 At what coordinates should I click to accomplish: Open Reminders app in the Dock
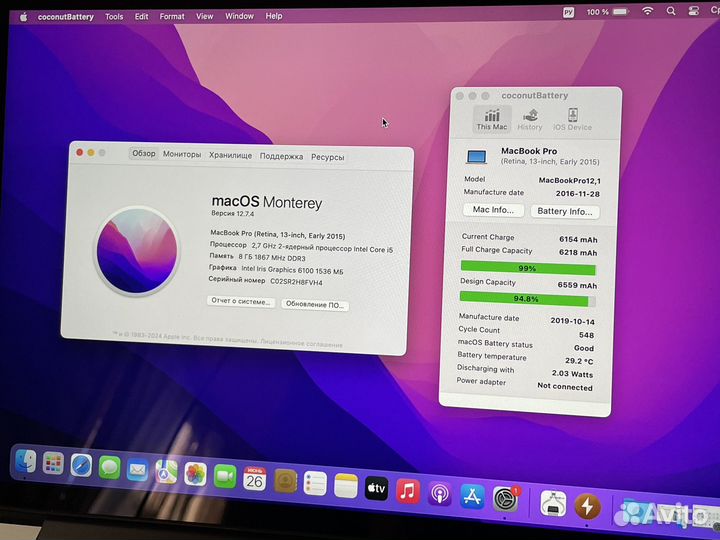315,484
